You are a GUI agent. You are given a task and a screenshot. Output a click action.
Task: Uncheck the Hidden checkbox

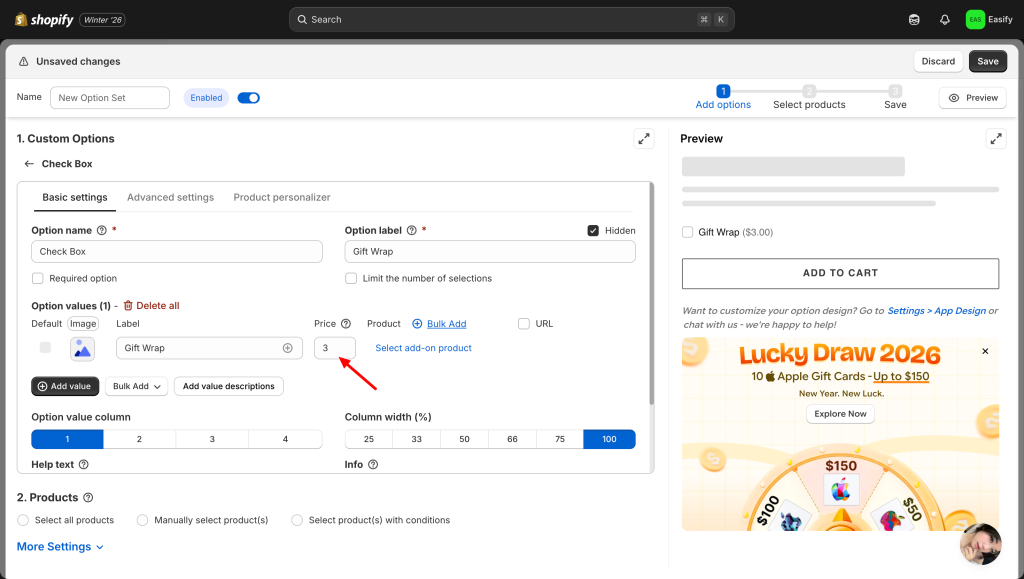593,230
